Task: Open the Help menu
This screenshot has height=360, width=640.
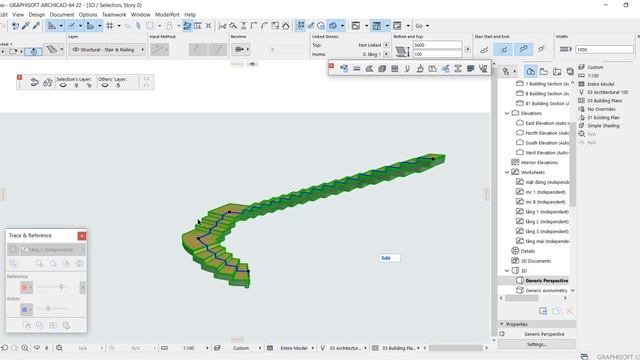Action: (190, 14)
